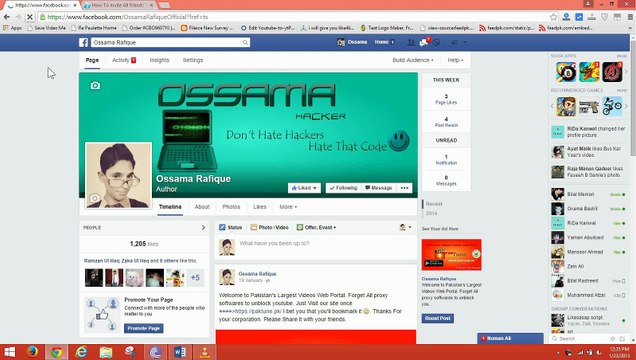Open the Activity tab

124,60
